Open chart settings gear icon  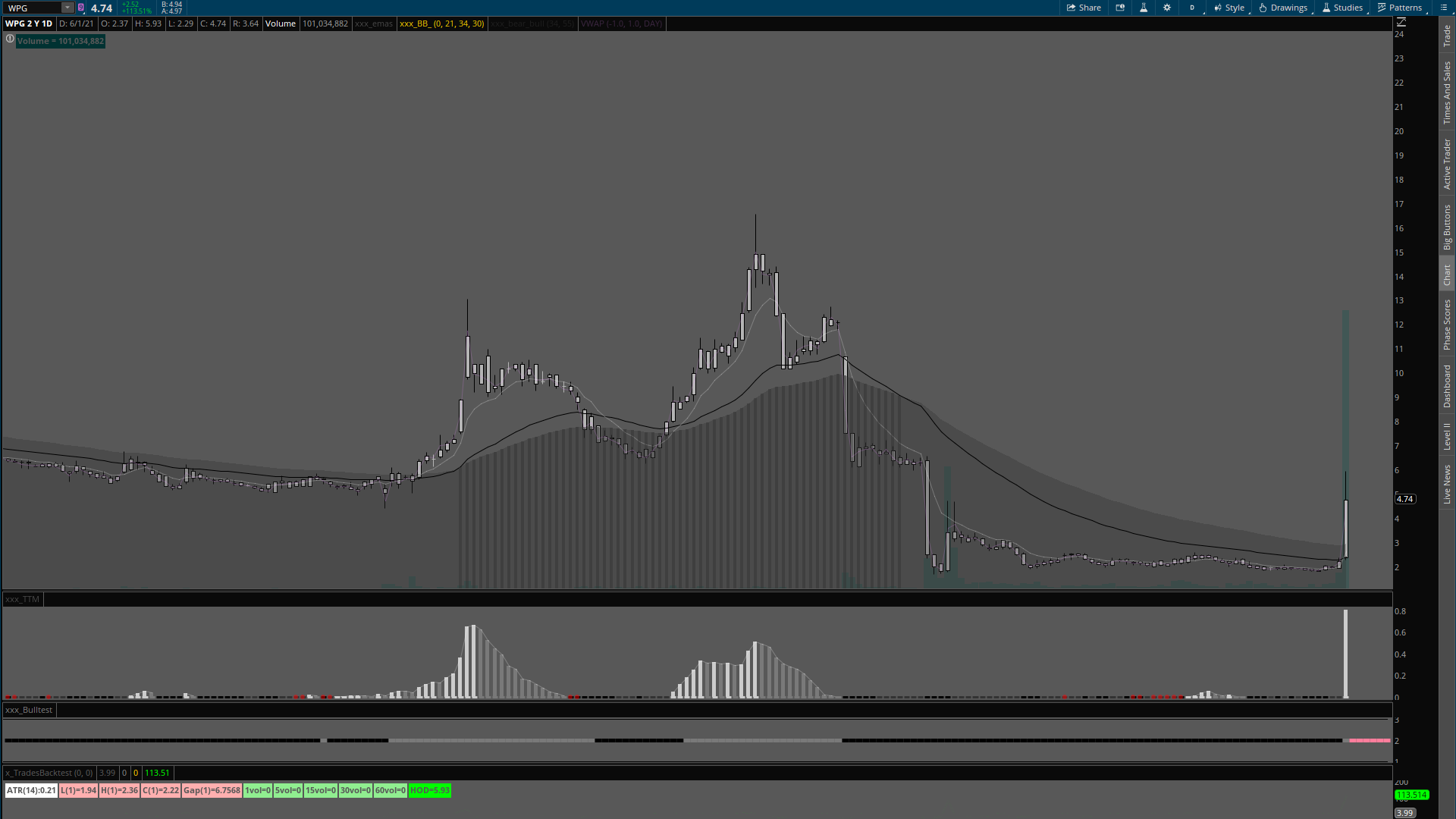(1167, 8)
